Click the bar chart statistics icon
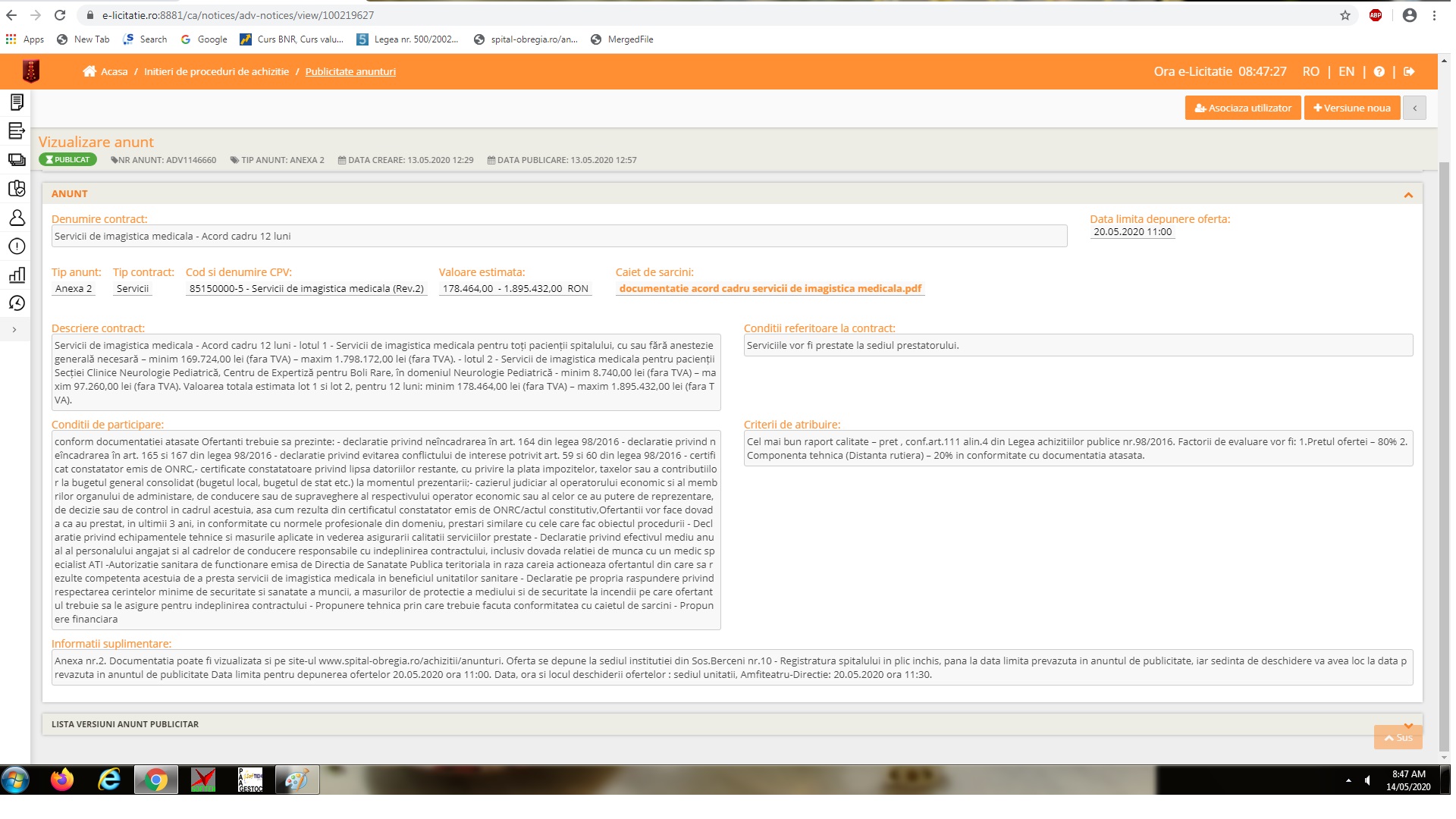Viewport: 1456px width, 819px height. click(x=17, y=275)
